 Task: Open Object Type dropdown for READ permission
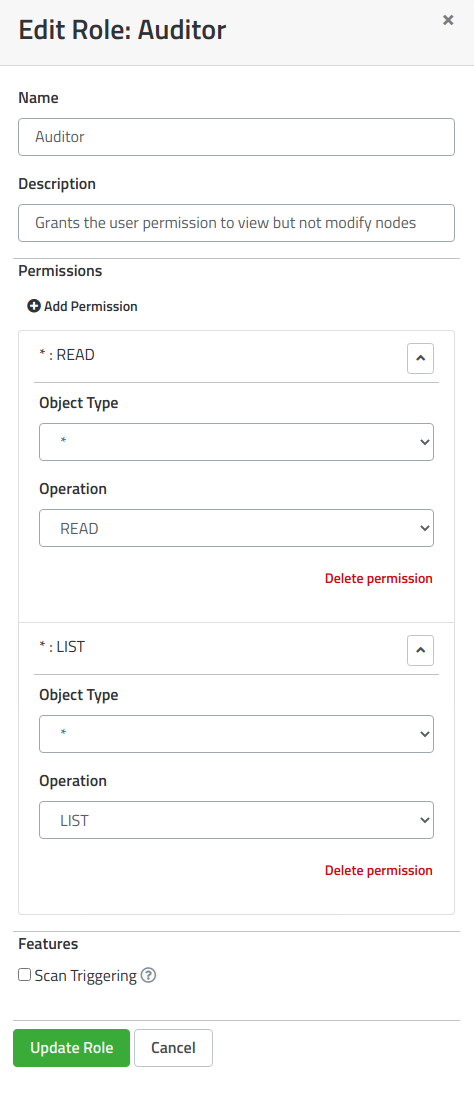coord(236,442)
